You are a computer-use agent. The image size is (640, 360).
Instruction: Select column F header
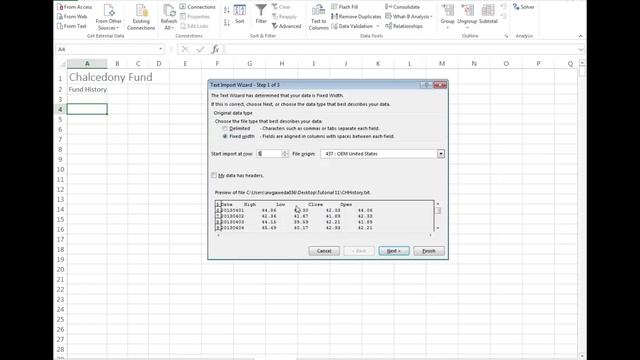coord(217,64)
